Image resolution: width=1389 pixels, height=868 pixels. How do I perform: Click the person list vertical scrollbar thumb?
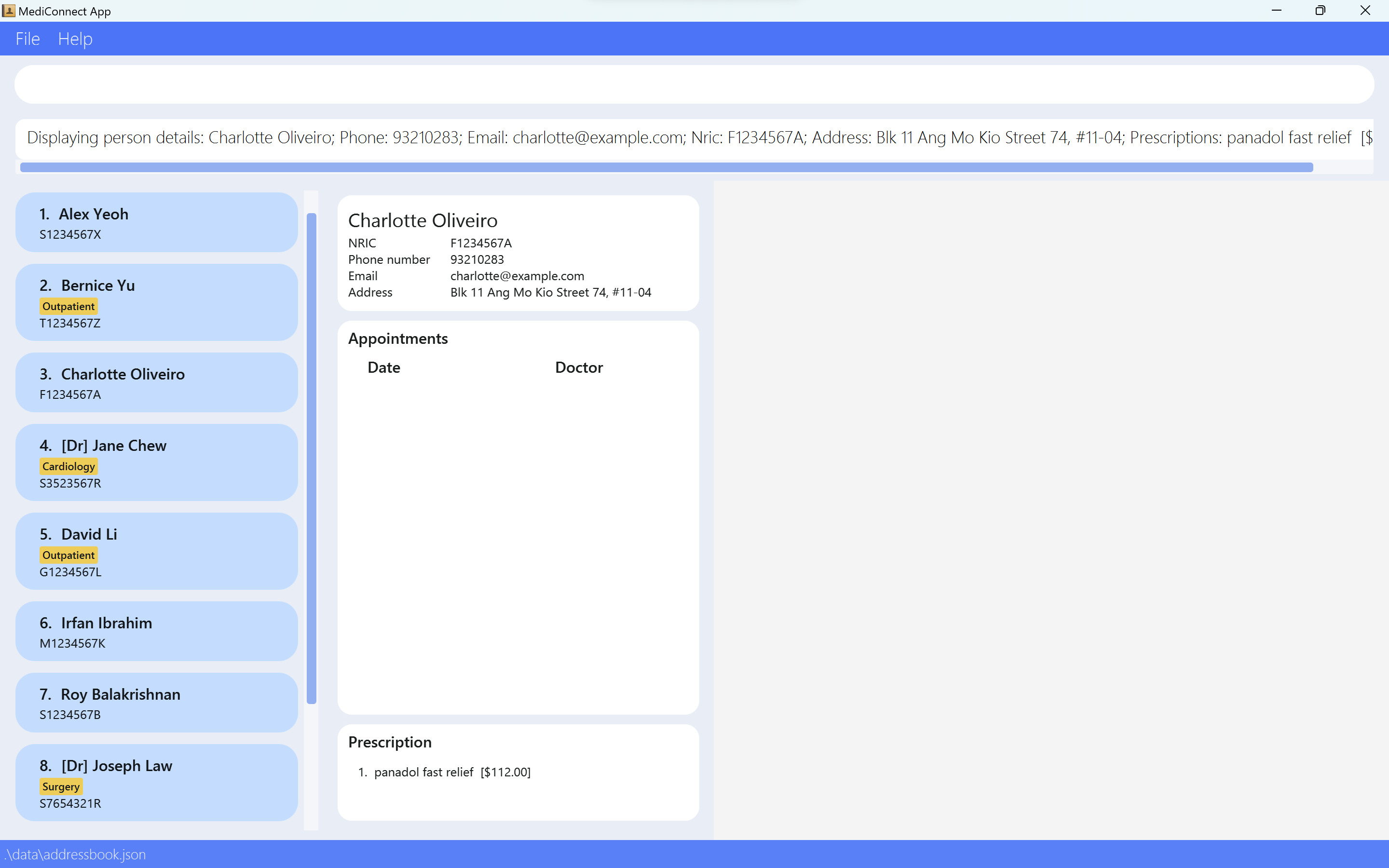pyautogui.click(x=312, y=458)
